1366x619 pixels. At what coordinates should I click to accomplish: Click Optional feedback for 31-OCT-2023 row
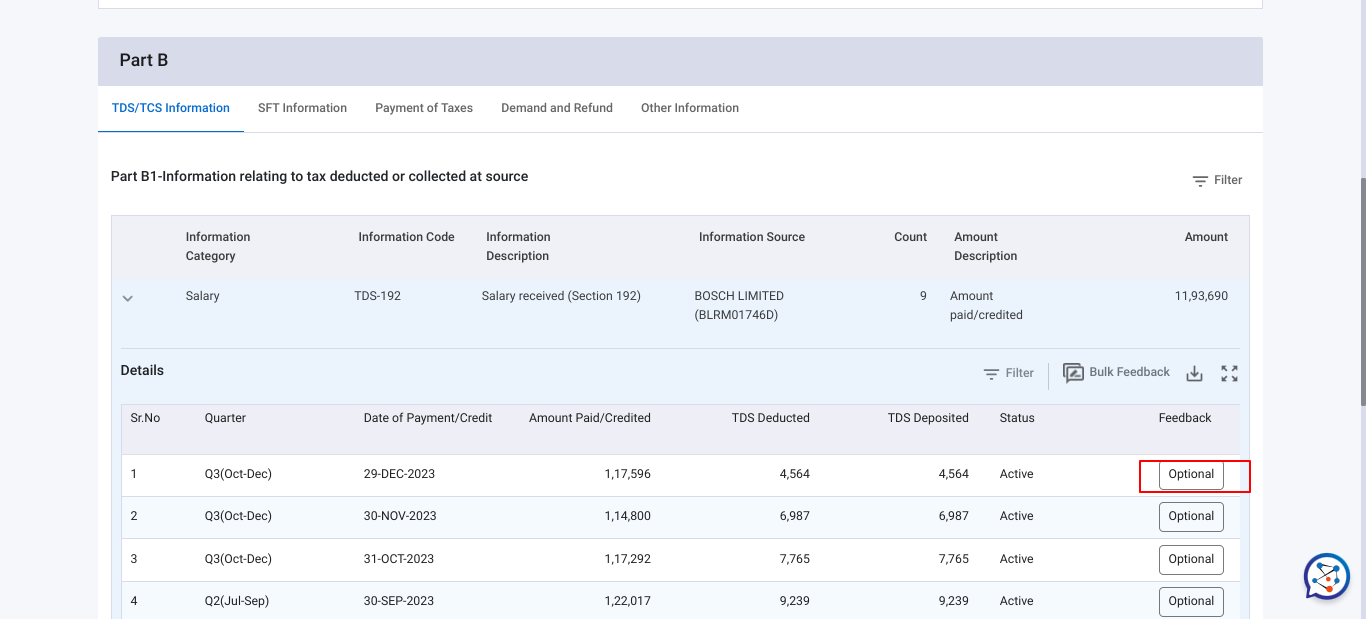[x=1191, y=560]
